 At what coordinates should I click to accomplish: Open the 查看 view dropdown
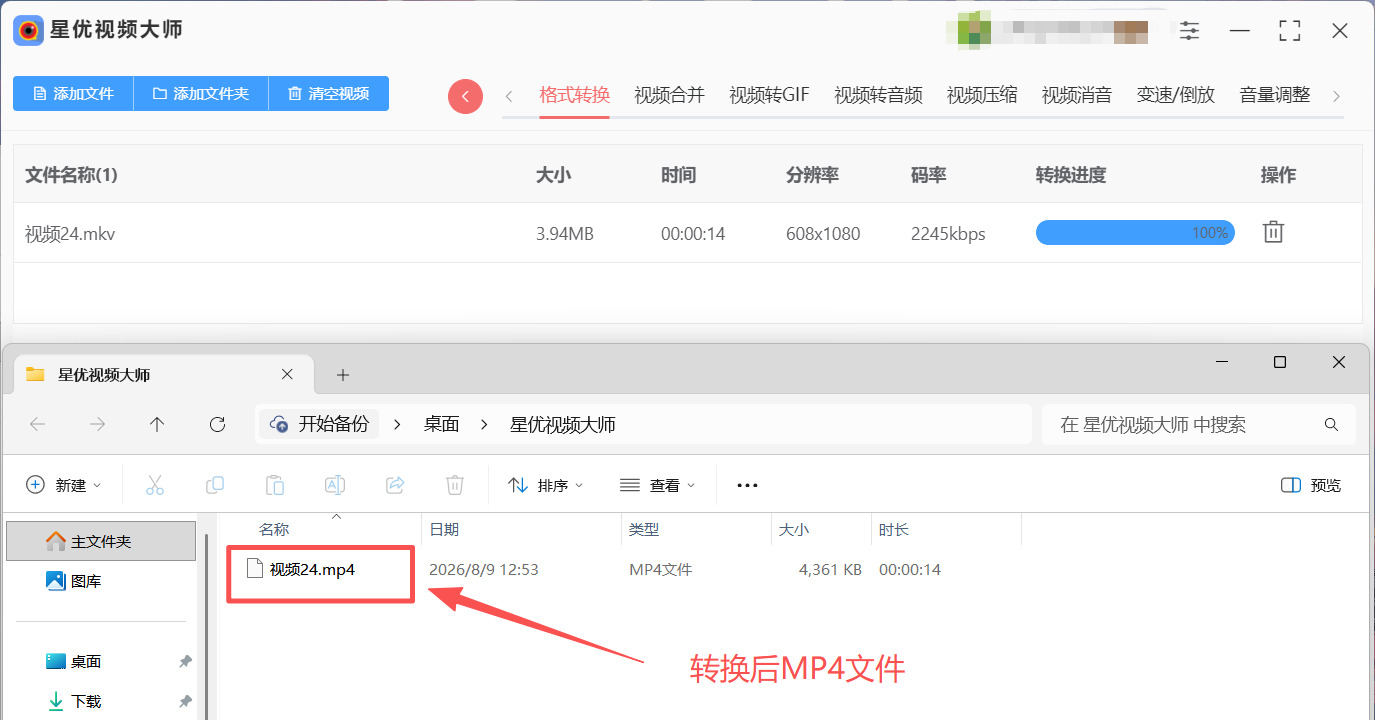[x=658, y=485]
